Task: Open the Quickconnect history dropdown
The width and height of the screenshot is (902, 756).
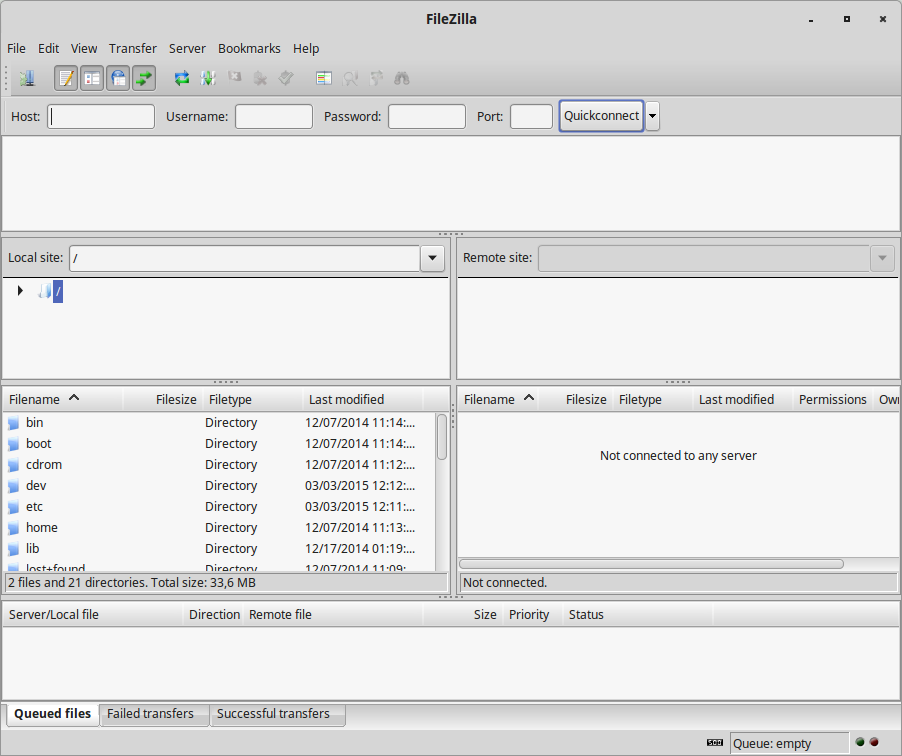Action: 652,116
